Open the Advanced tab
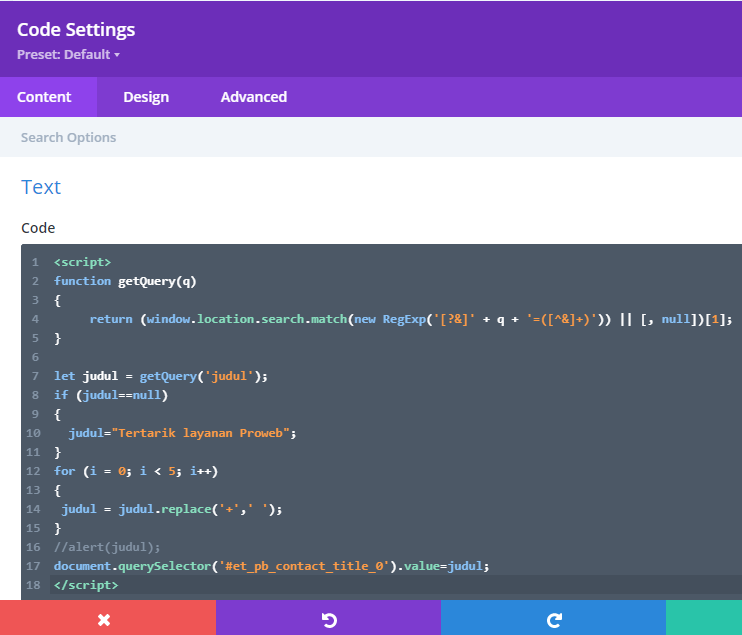The width and height of the screenshot is (742, 635). 254,97
